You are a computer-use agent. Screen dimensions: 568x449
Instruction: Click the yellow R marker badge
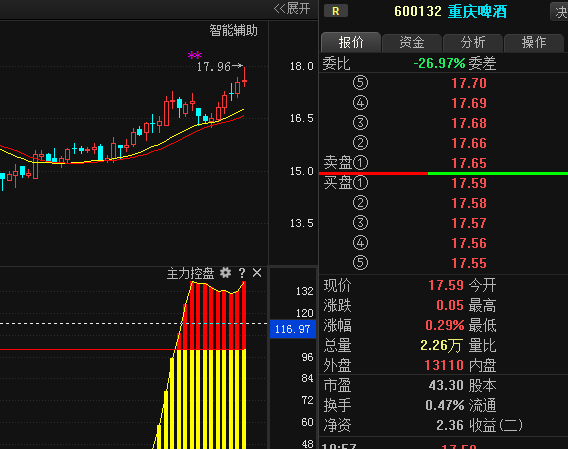(336, 11)
